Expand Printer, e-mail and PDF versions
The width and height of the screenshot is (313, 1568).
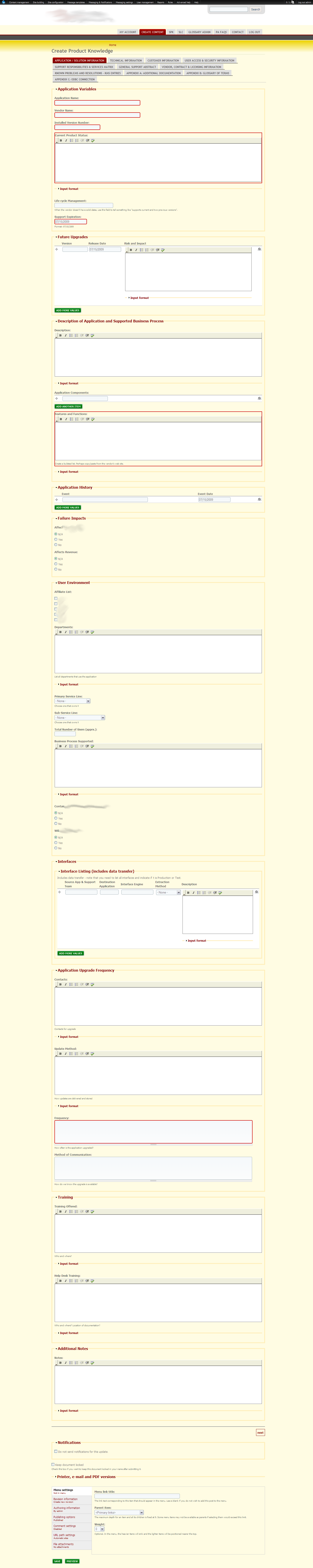tap(86, 1477)
